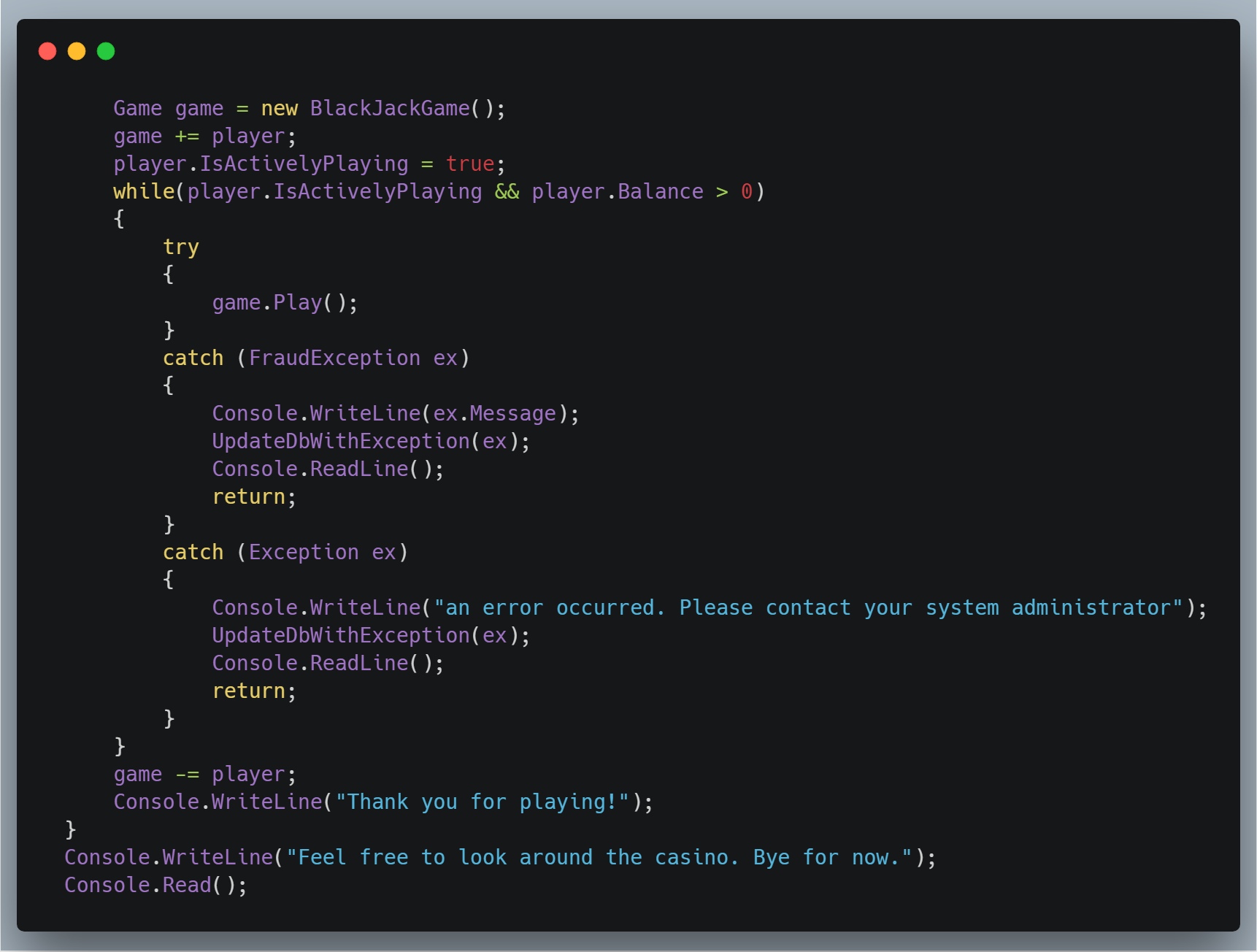Click the green window control button
The image size is (1257, 952).
pos(106,51)
